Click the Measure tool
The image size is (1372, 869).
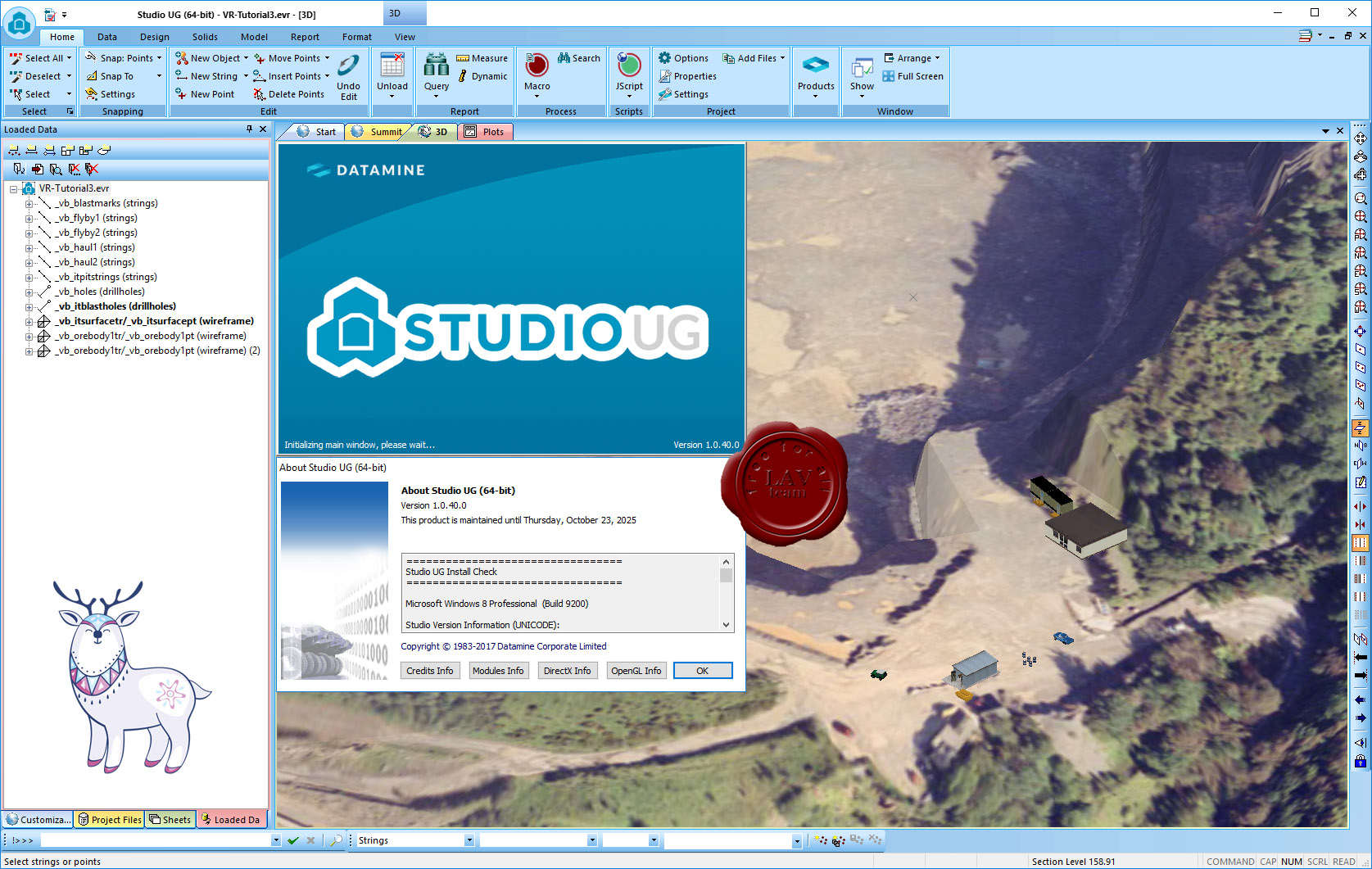(482, 58)
